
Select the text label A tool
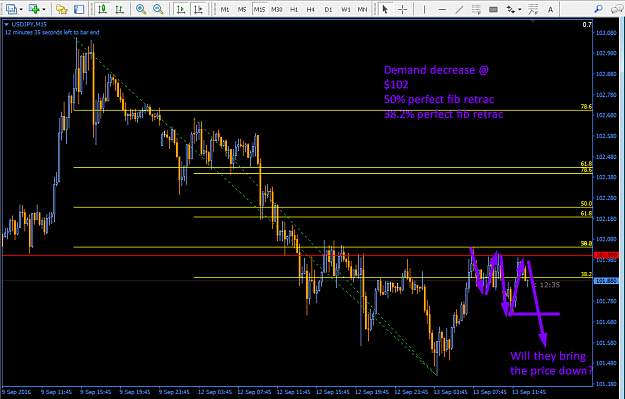point(550,9)
